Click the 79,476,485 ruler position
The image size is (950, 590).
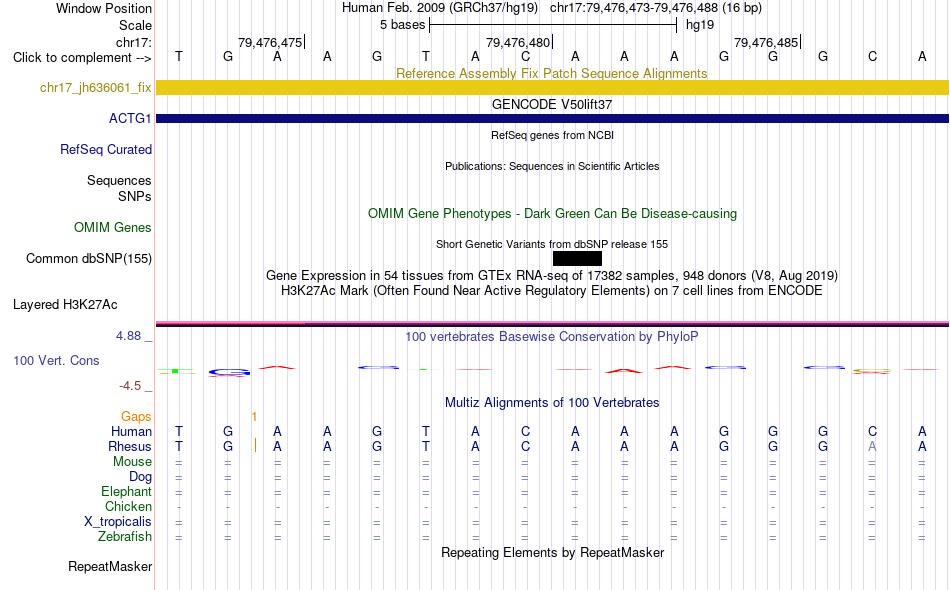tap(766, 42)
